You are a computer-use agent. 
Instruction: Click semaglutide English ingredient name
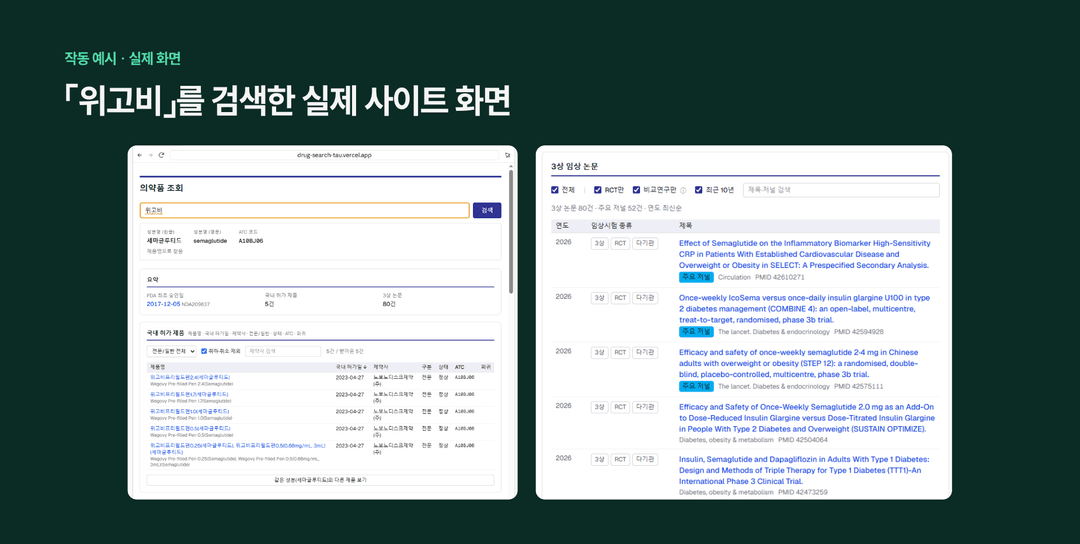point(210,241)
